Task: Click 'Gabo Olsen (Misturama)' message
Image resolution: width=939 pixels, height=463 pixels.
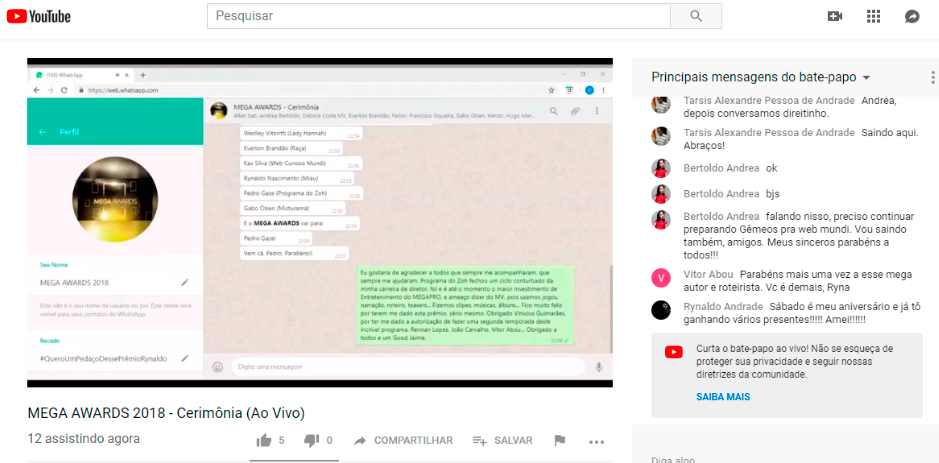Action: pyautogui.click(x=293, y=209)
